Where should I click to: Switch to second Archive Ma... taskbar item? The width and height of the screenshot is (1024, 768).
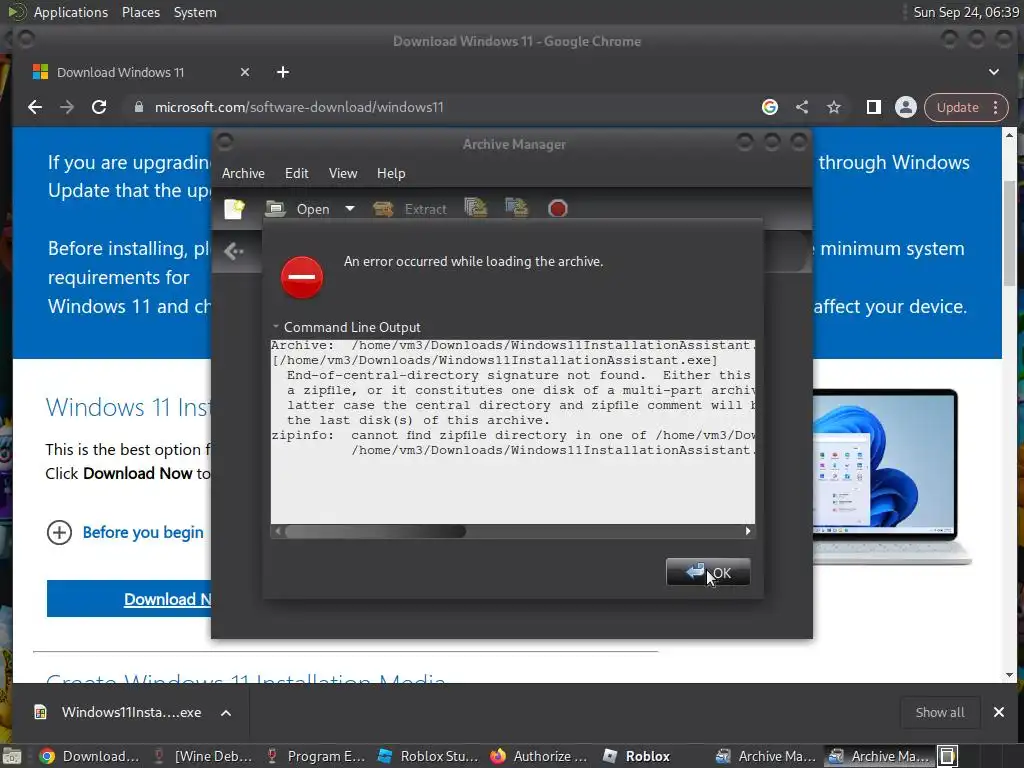pos(879,756)
